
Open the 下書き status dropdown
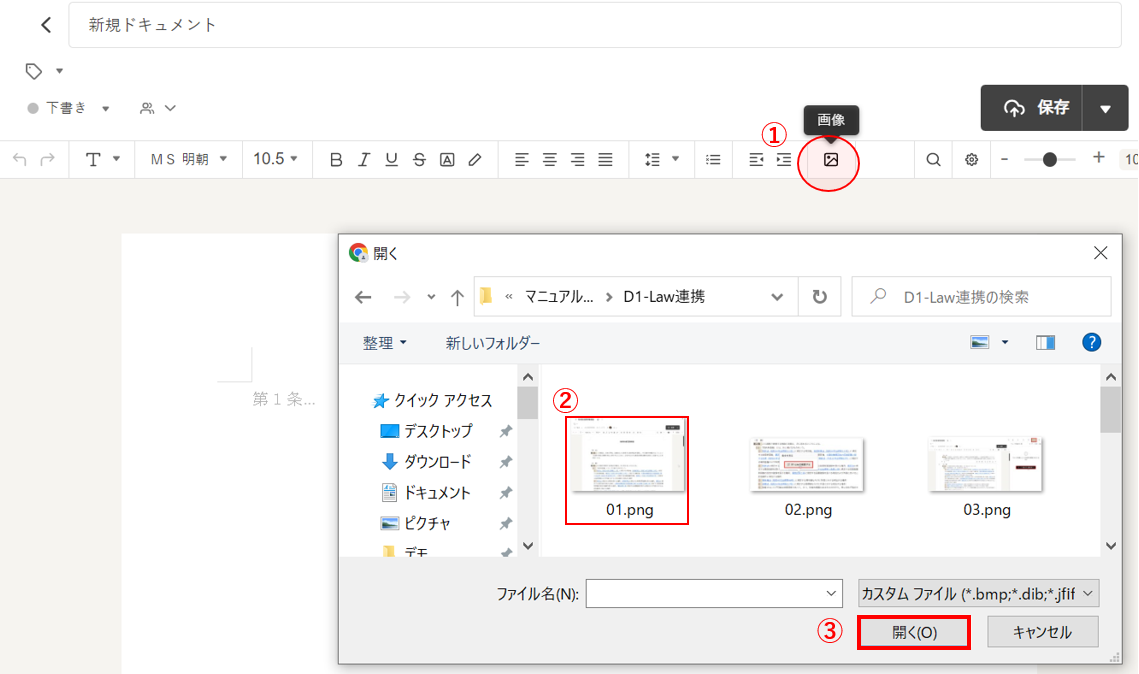point(68,108)
